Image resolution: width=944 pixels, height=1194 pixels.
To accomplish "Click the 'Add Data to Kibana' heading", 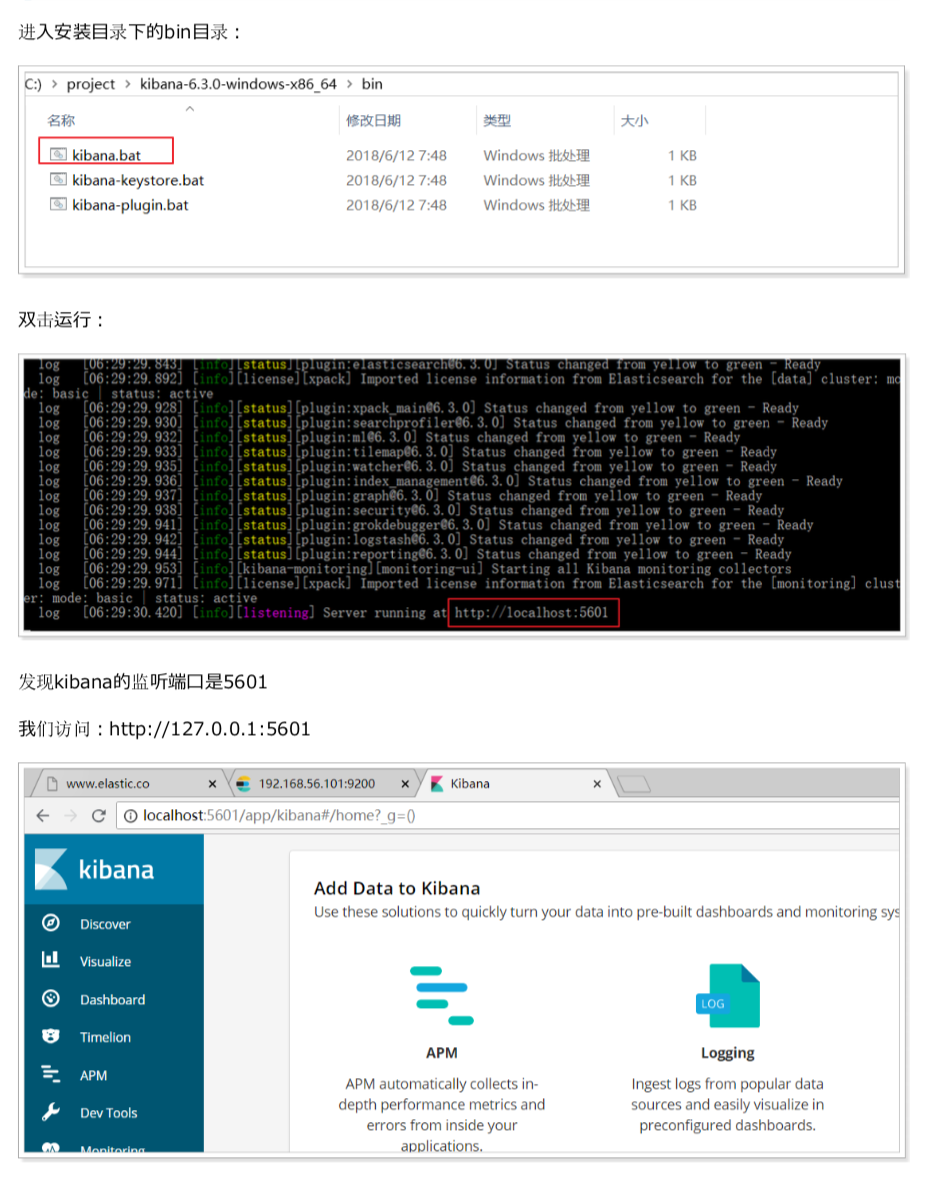I will [397, 888].
